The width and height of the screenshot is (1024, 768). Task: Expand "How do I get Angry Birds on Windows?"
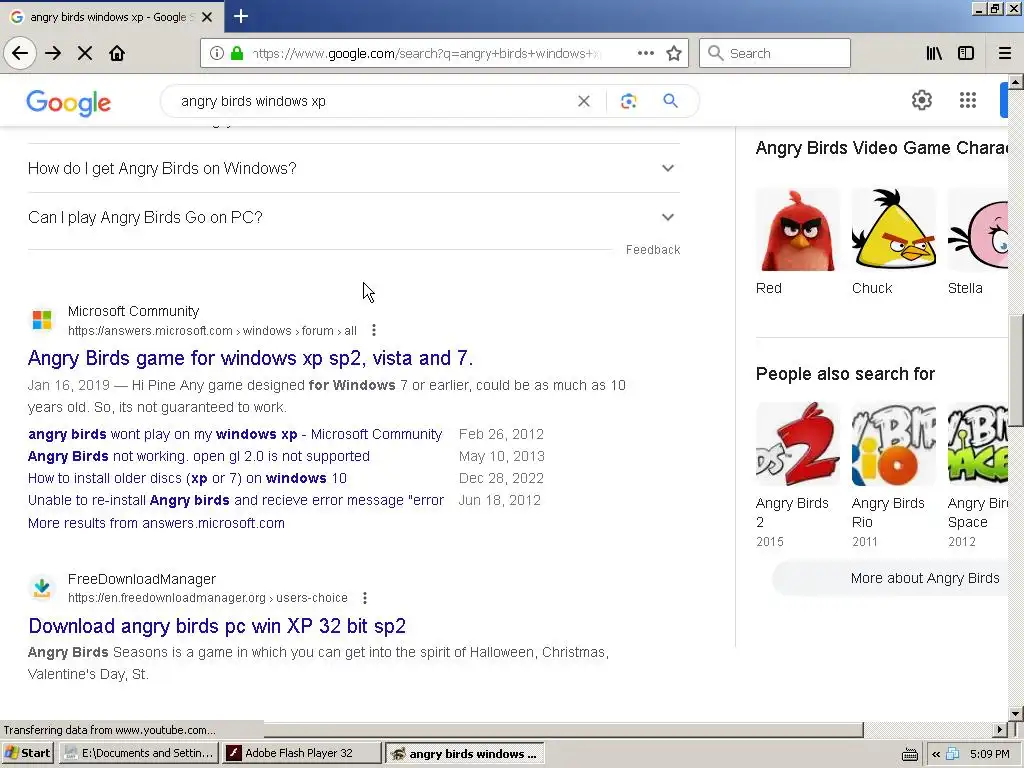[354, 168]
